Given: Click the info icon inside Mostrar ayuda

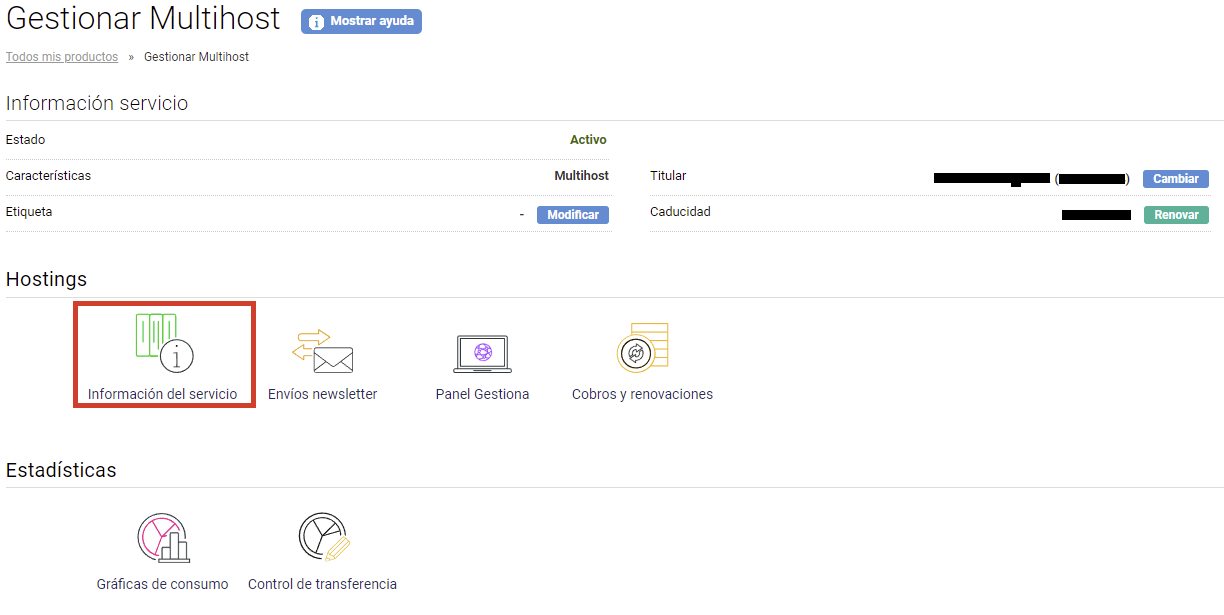Looking at the screenshot, I should [x=316, y=22].
